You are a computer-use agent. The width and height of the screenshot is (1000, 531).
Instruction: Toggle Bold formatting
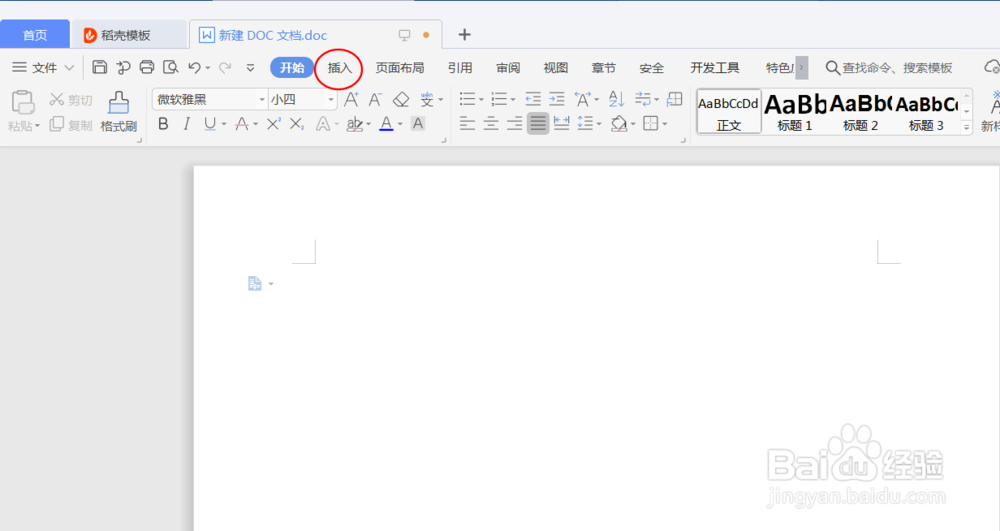pyautogui.click(x=163, y=124)
